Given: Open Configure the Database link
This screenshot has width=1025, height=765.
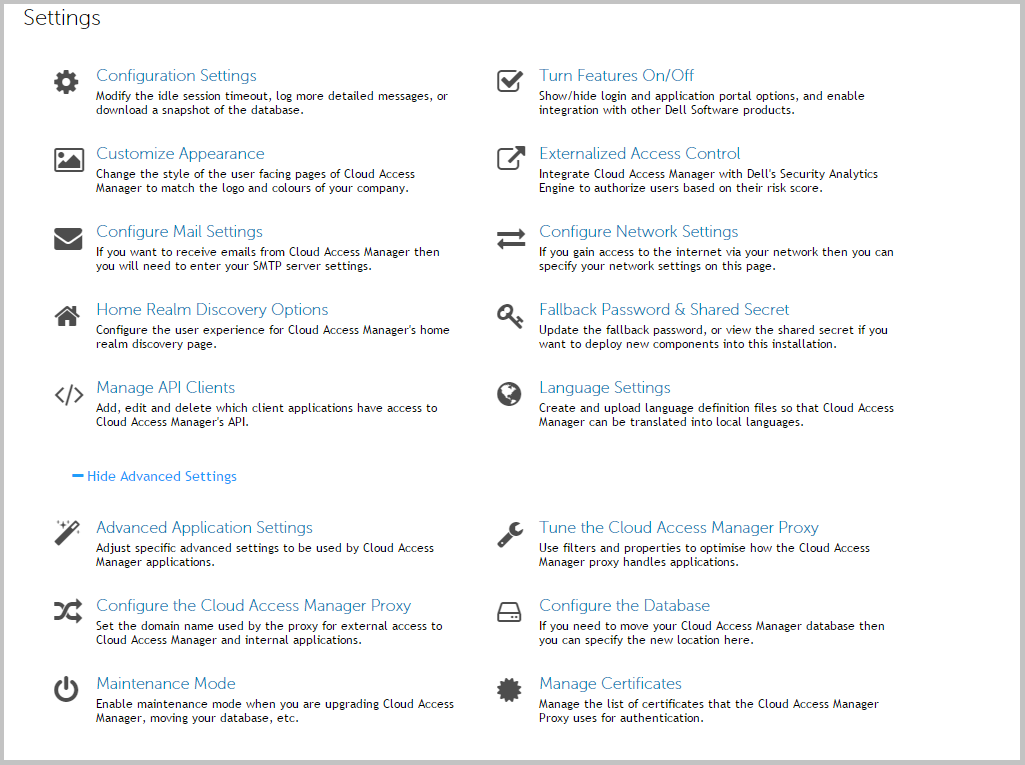Looking at the screenshot, I should click(624, 606).
